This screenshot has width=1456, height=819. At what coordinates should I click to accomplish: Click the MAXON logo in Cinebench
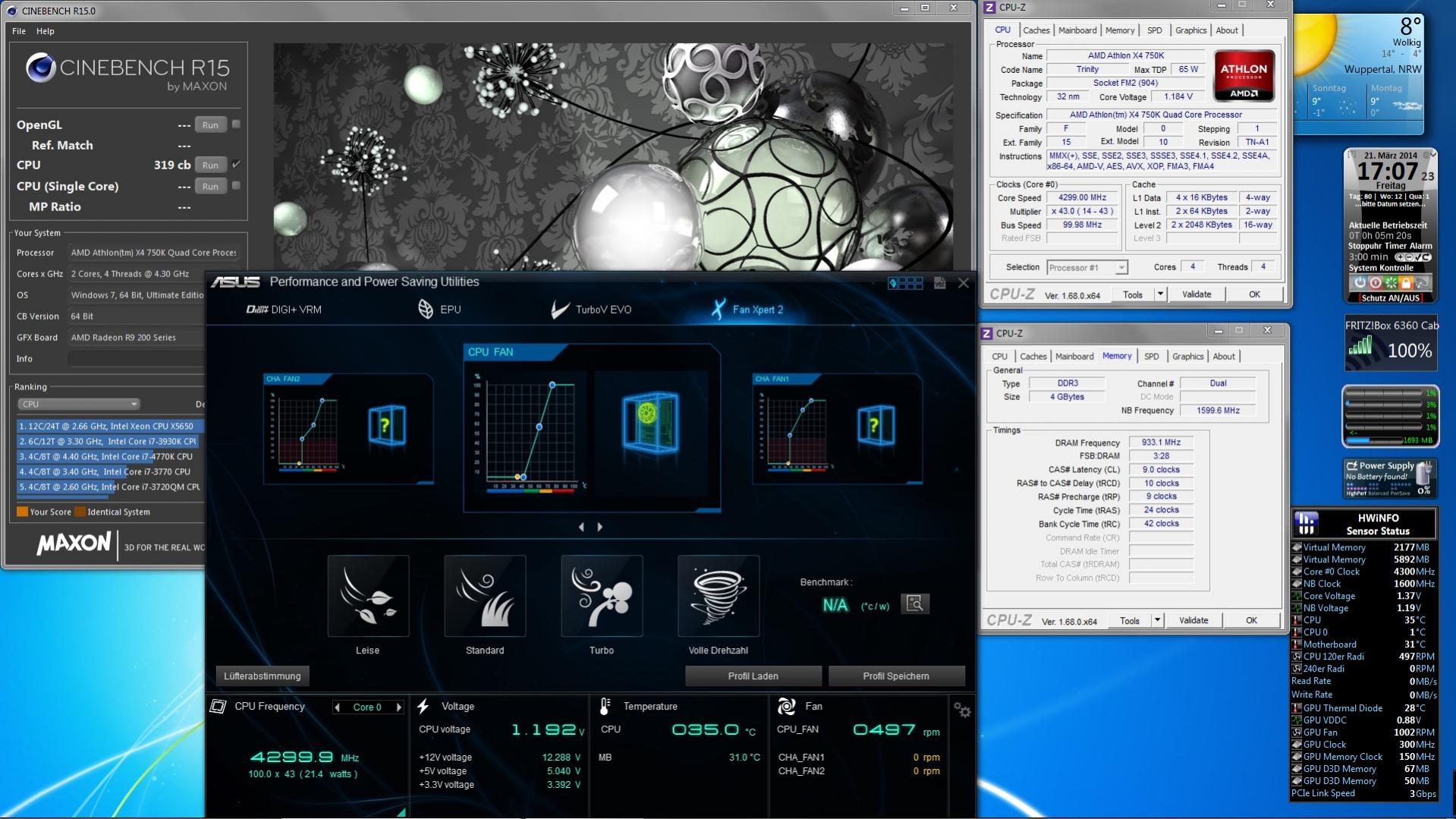(74, 543)
